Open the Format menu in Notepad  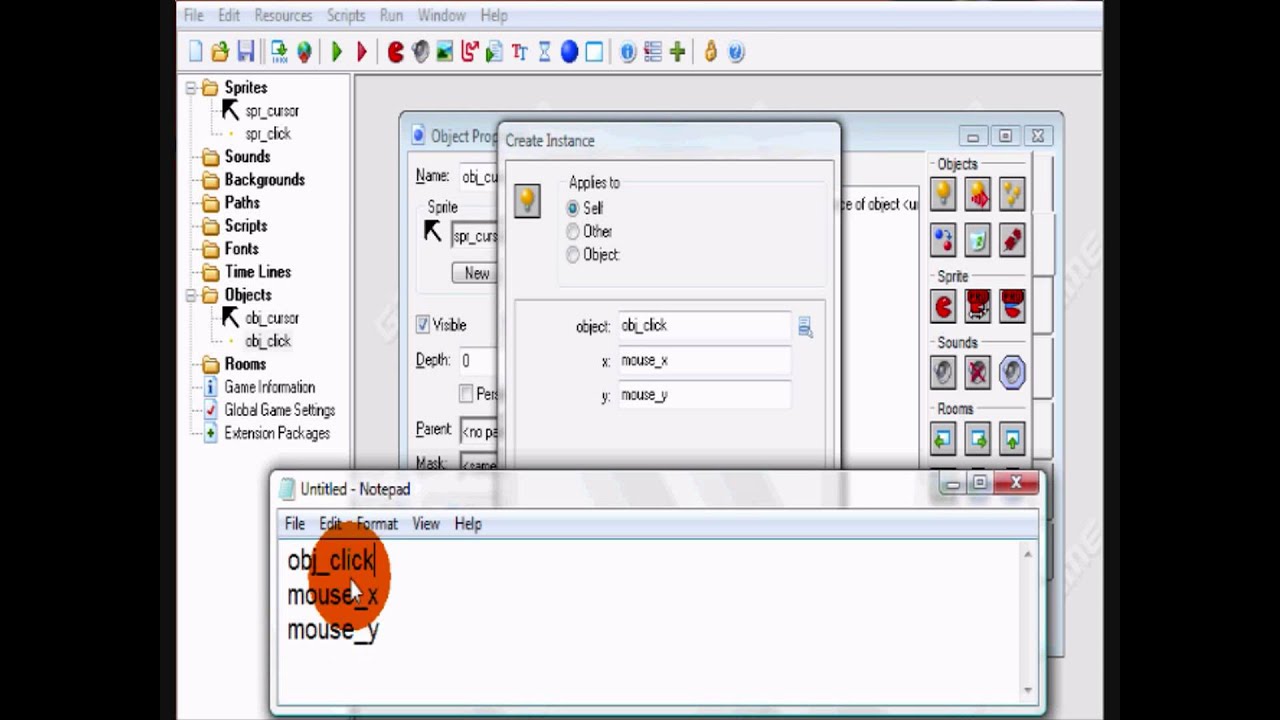[x=377, y=524]
